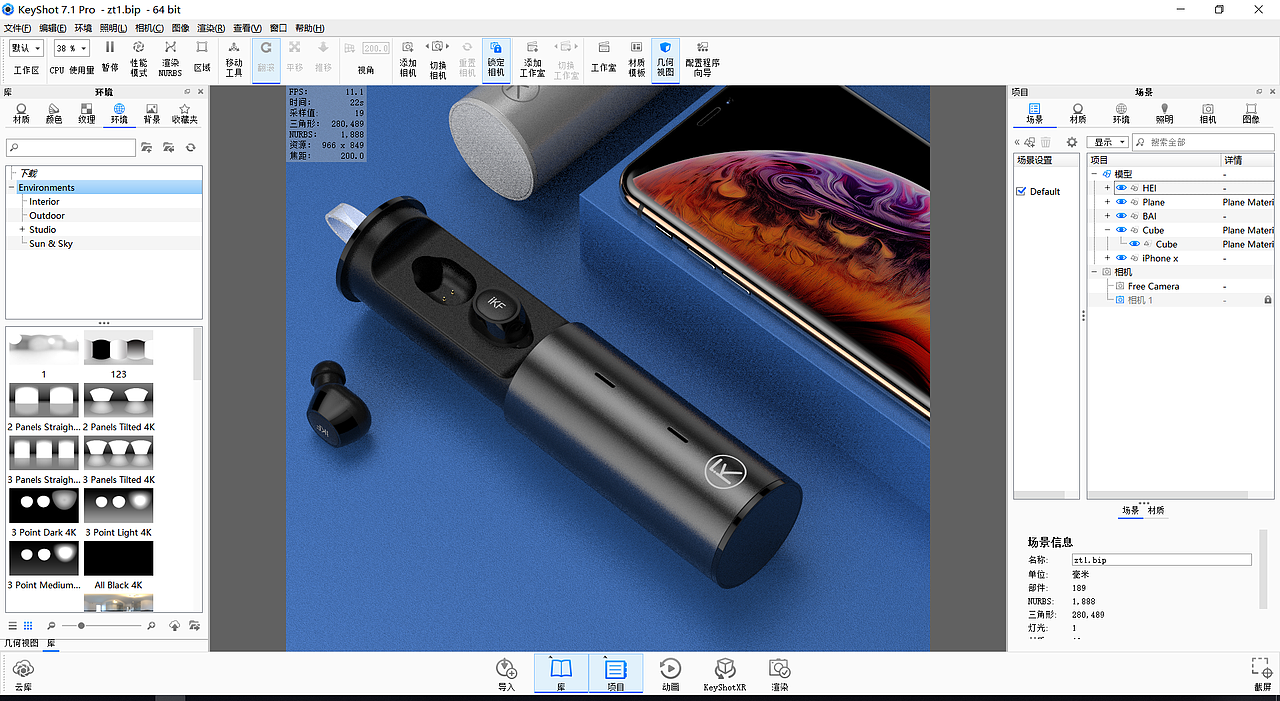Expand the Studio environments folder

[22, 230]
